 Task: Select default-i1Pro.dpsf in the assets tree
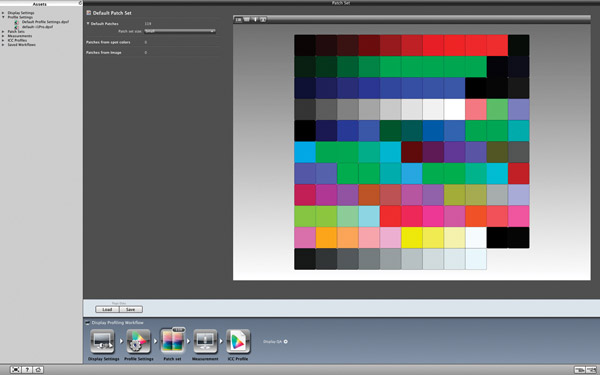click(x=37, y=27)
